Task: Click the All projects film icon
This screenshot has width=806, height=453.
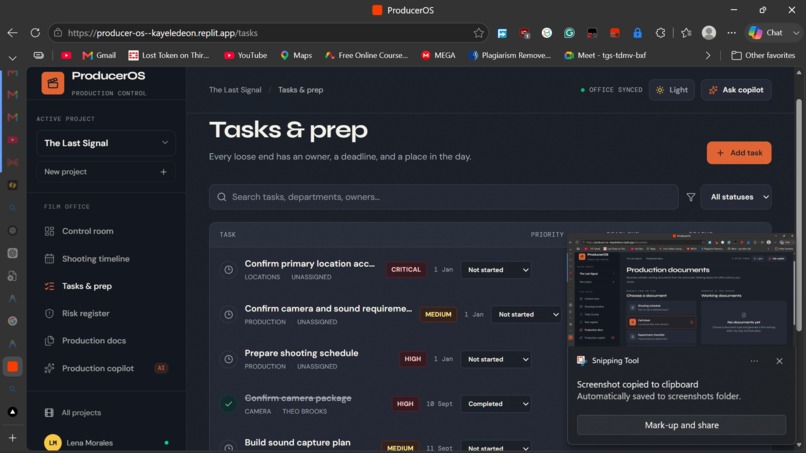Action: 49,412
